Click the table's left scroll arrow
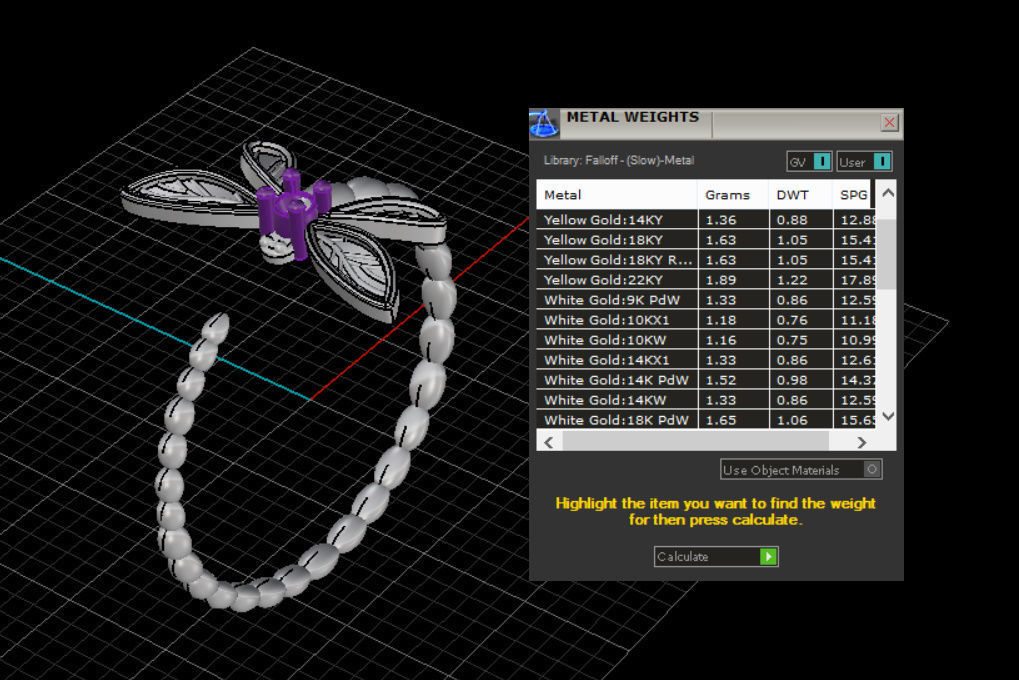 pos(549,443)
